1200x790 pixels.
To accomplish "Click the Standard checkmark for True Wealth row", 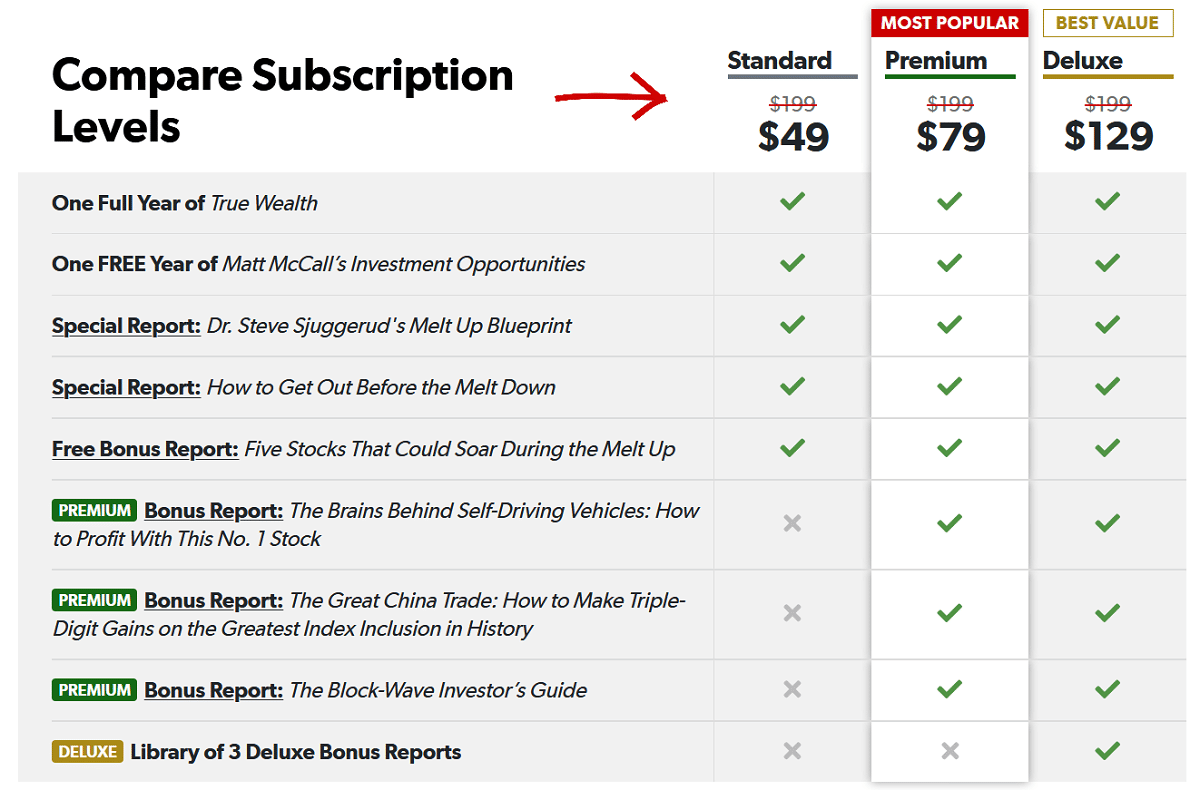I will pyautogui.click(x=792, y=202).
